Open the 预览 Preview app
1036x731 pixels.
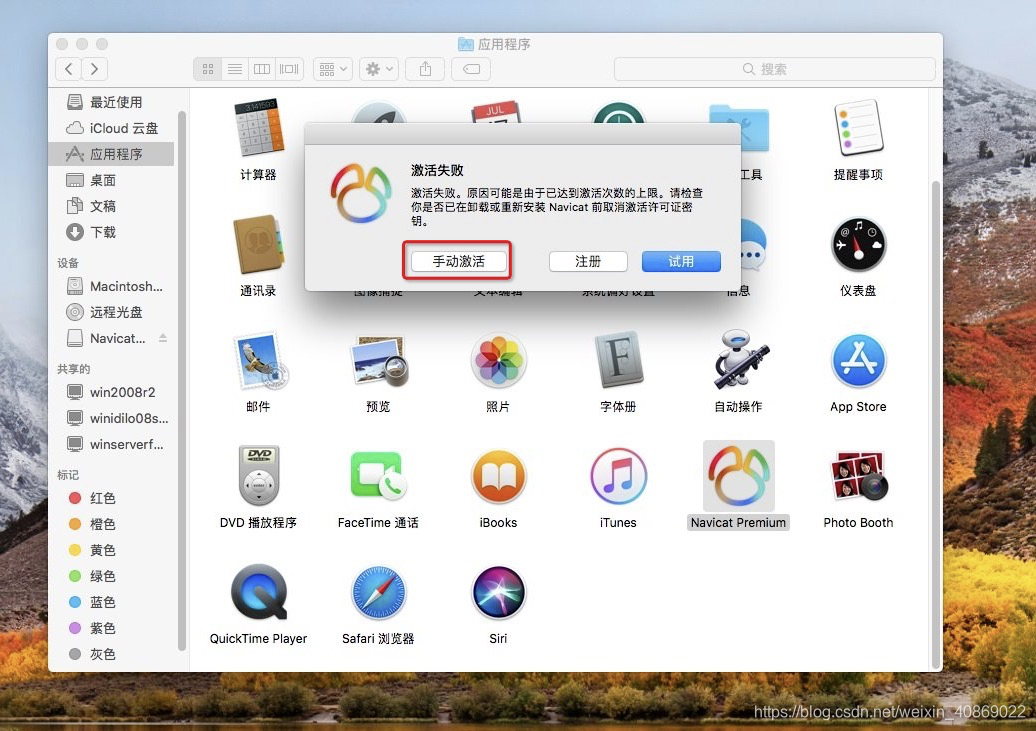tap(379, 360)
